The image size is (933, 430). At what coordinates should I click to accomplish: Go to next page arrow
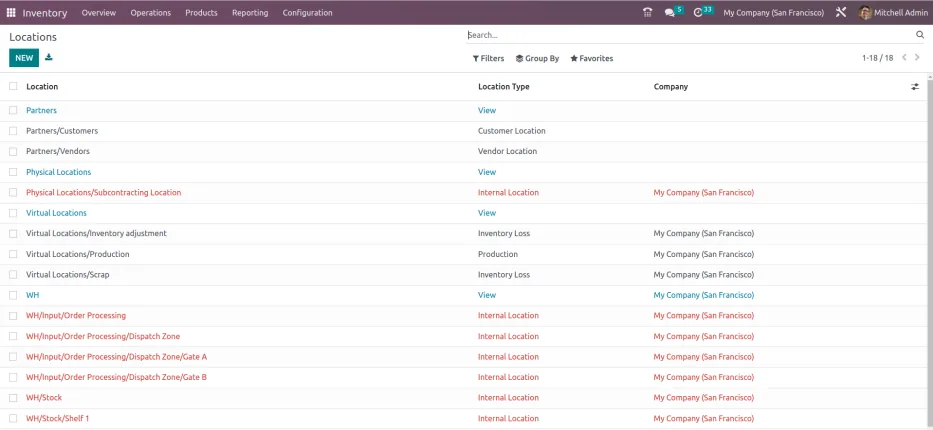point(918,58)
